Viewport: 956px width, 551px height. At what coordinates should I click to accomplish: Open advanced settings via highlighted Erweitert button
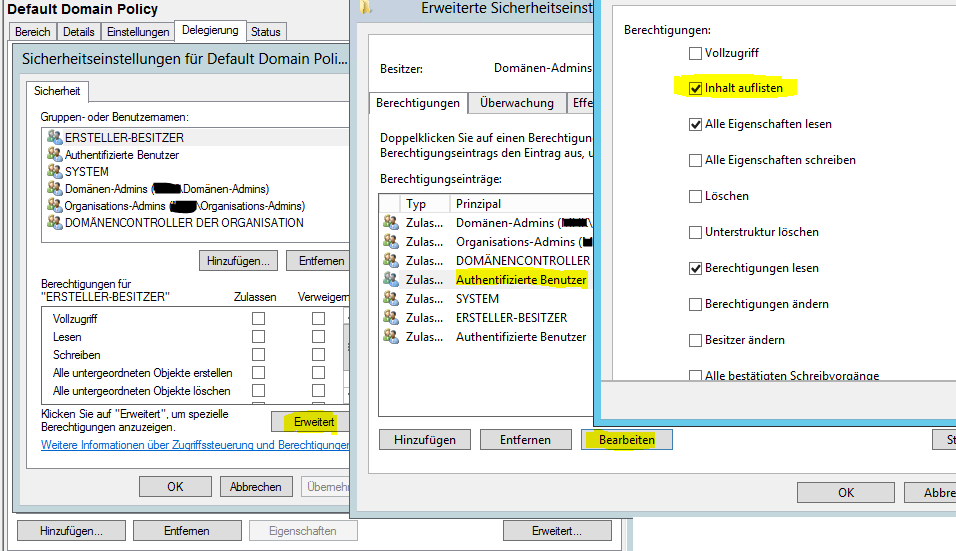pyautogui.click(x=311, y=422)
